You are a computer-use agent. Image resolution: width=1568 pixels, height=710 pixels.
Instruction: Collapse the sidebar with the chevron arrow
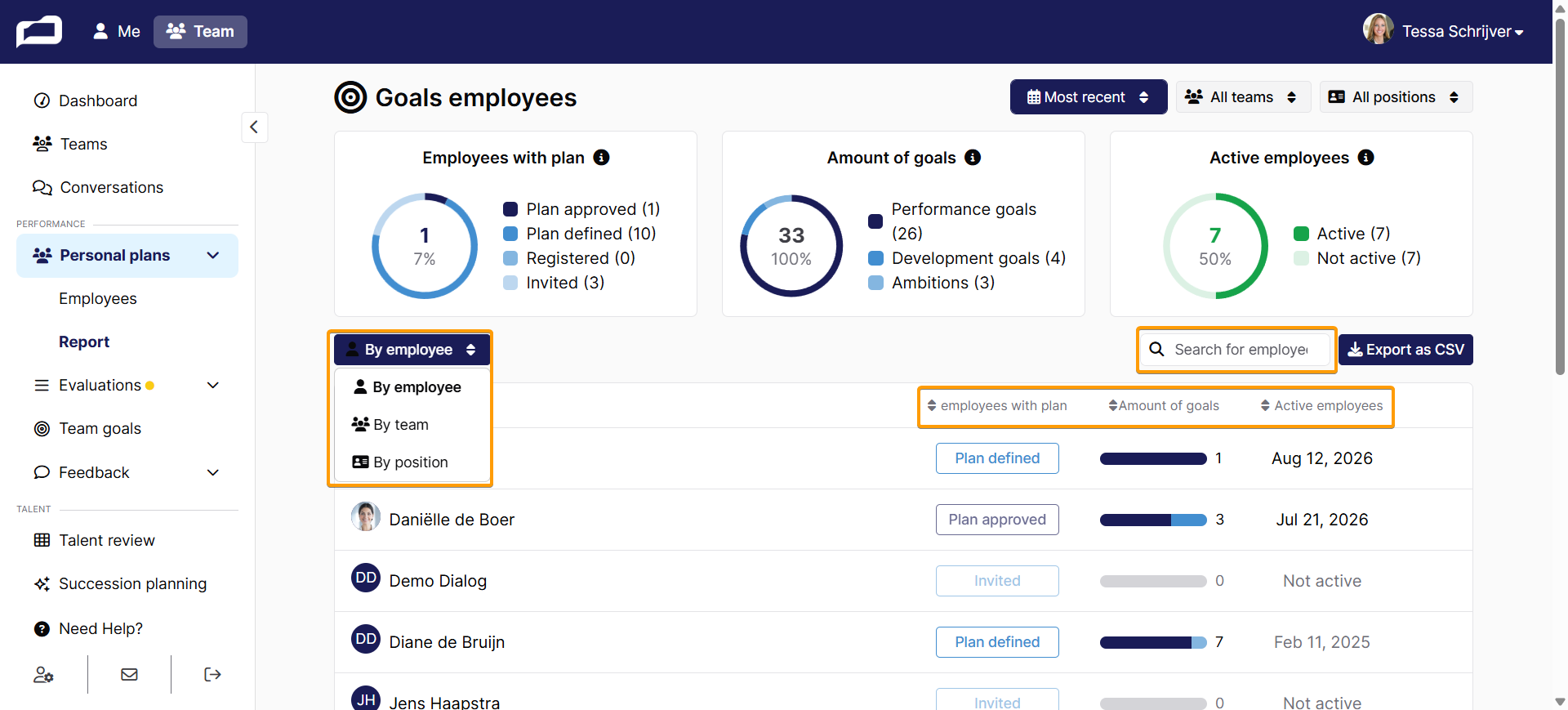[254, 127]
